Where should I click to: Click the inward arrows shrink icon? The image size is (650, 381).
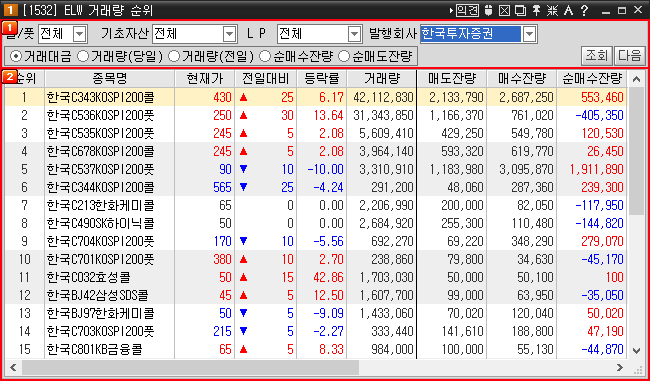tap(552, 10)
